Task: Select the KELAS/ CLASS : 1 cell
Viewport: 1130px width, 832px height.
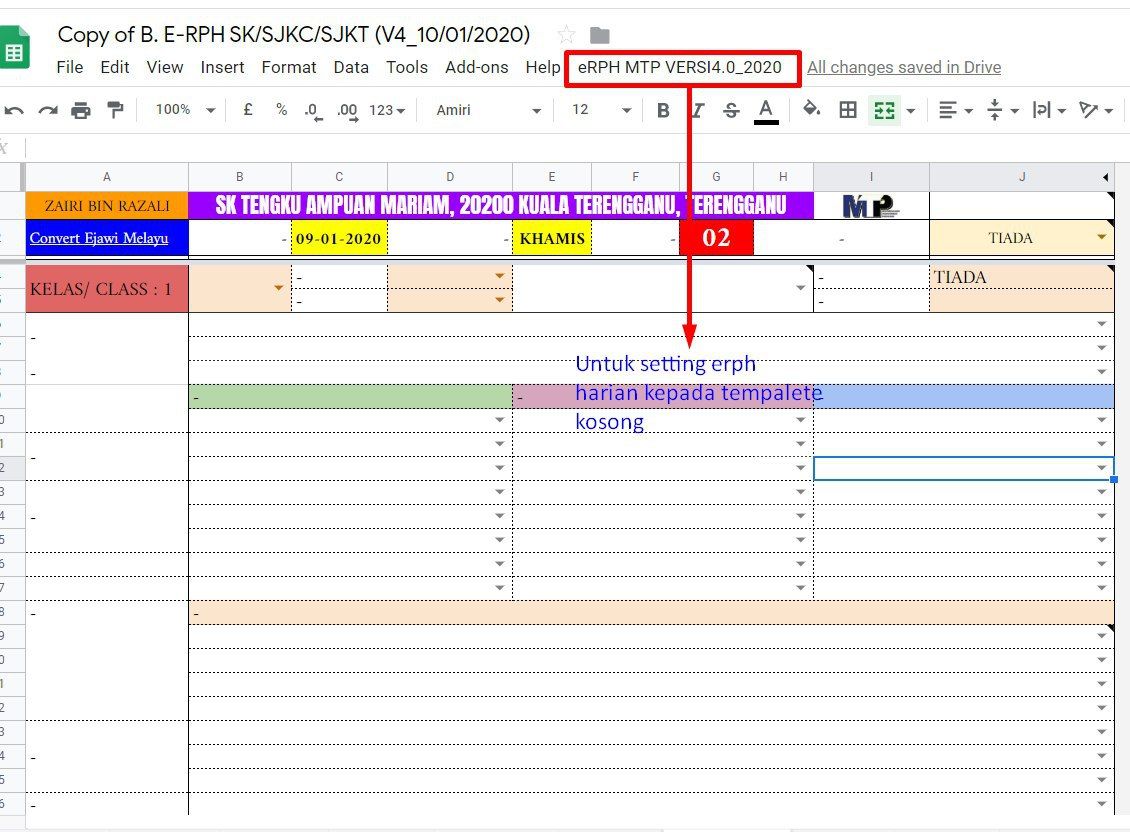Action: point(107,288)
